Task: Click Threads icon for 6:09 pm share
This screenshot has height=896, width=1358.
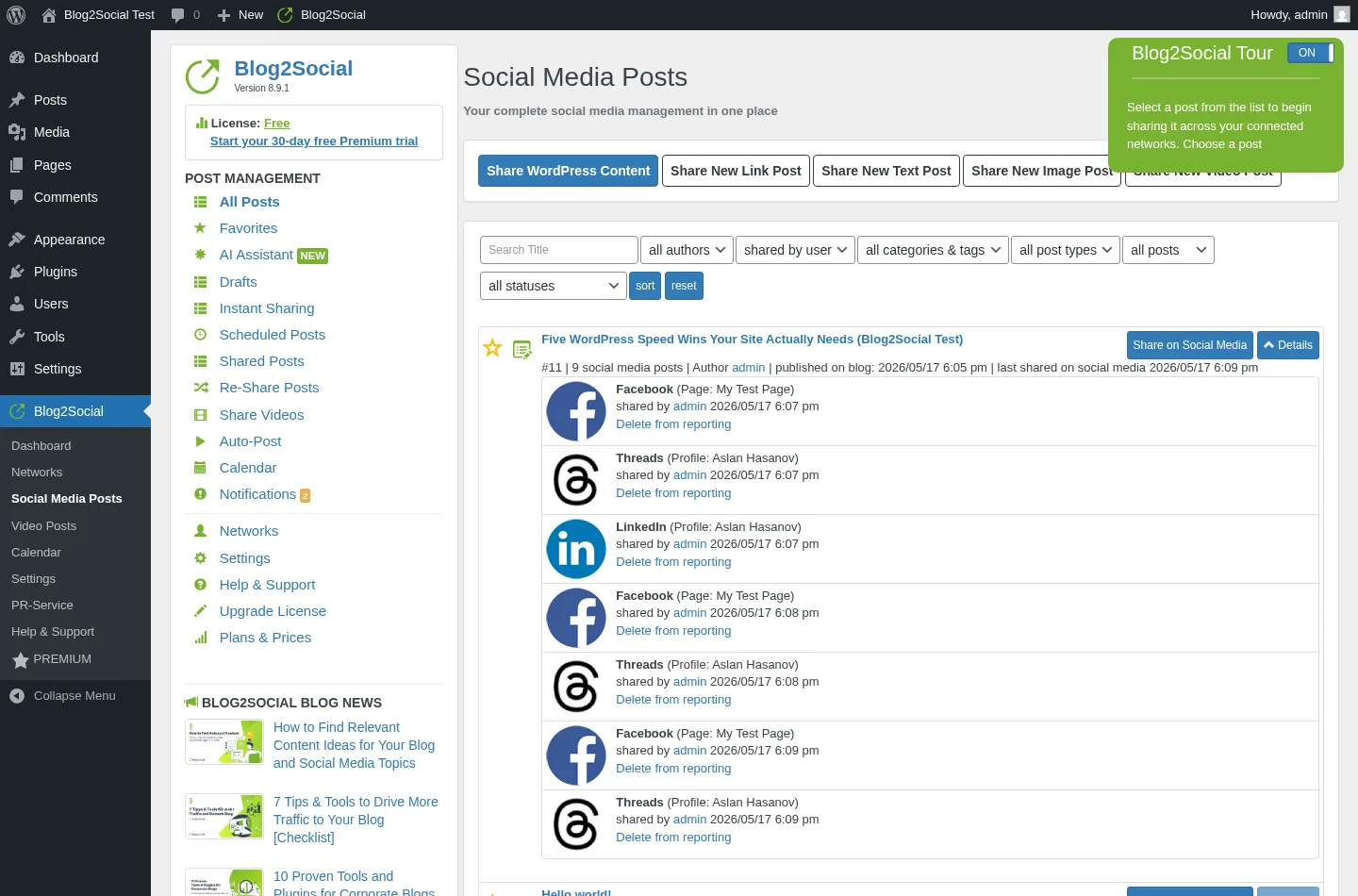Action: pyautogui.click(x=576, y=824)
